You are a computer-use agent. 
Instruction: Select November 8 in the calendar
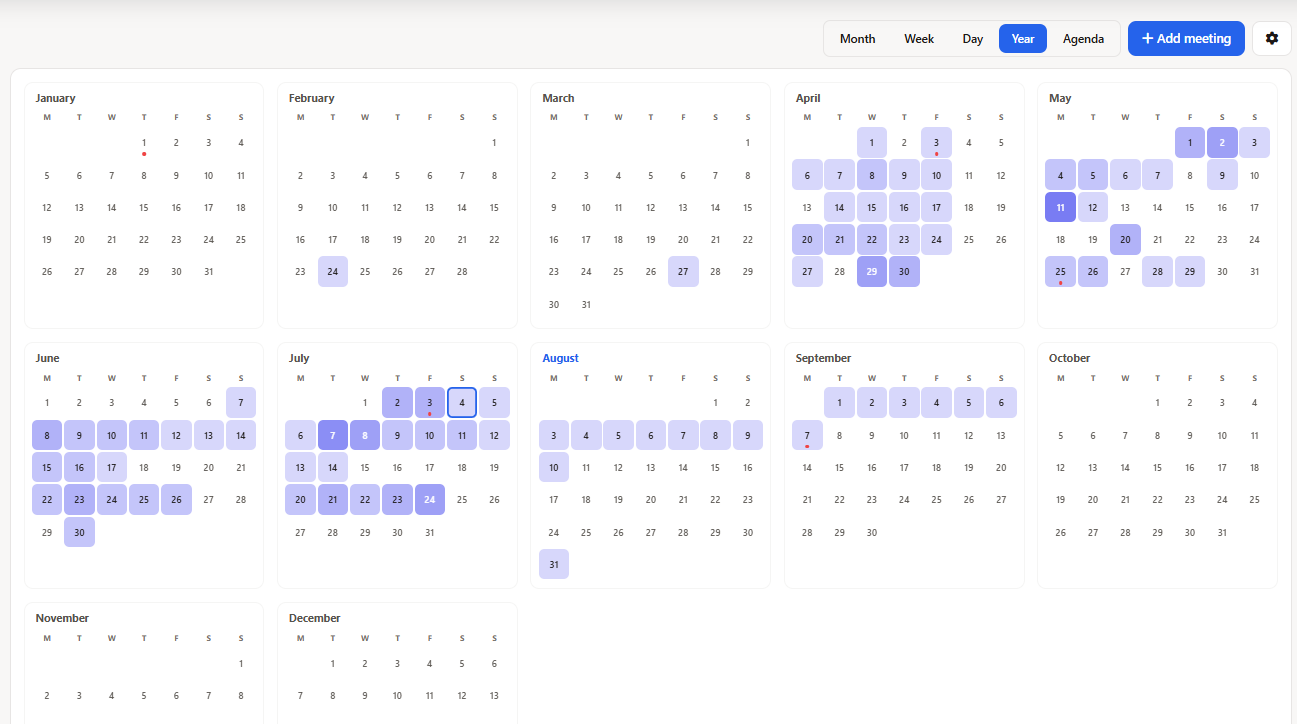(x=241, y=695)
